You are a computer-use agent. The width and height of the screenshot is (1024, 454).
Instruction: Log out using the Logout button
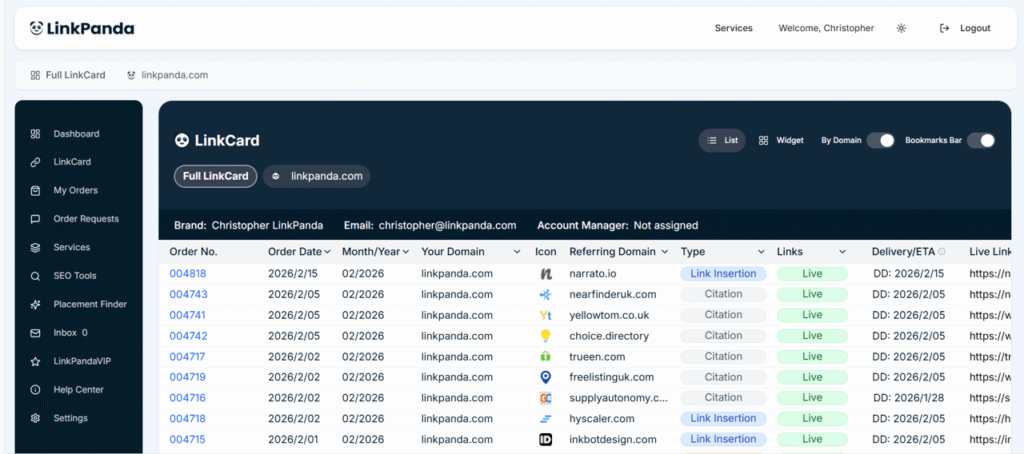[x=966, y=28]
